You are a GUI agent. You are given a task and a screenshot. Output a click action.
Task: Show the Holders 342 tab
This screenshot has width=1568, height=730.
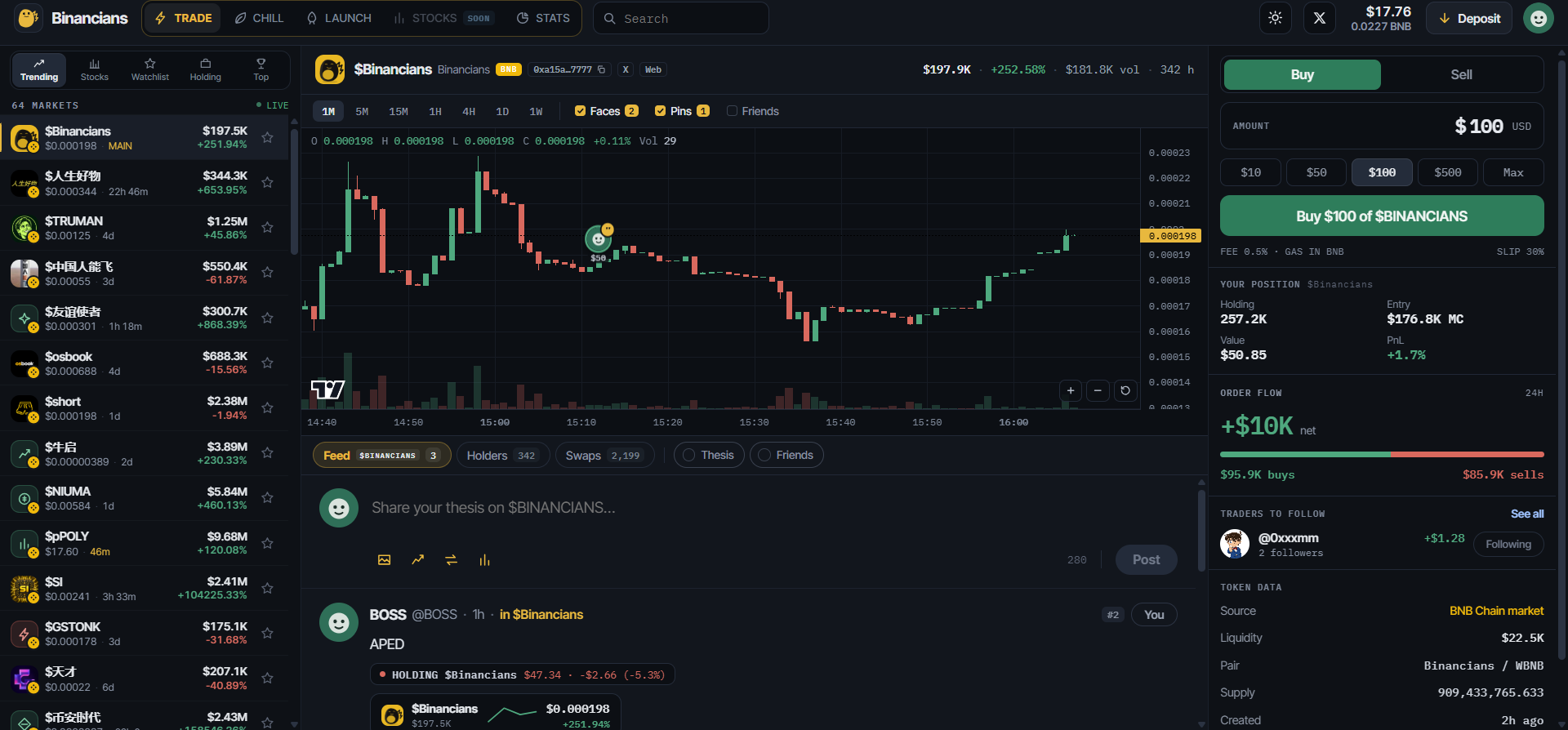pyautogui.click(x=501, y=455)
